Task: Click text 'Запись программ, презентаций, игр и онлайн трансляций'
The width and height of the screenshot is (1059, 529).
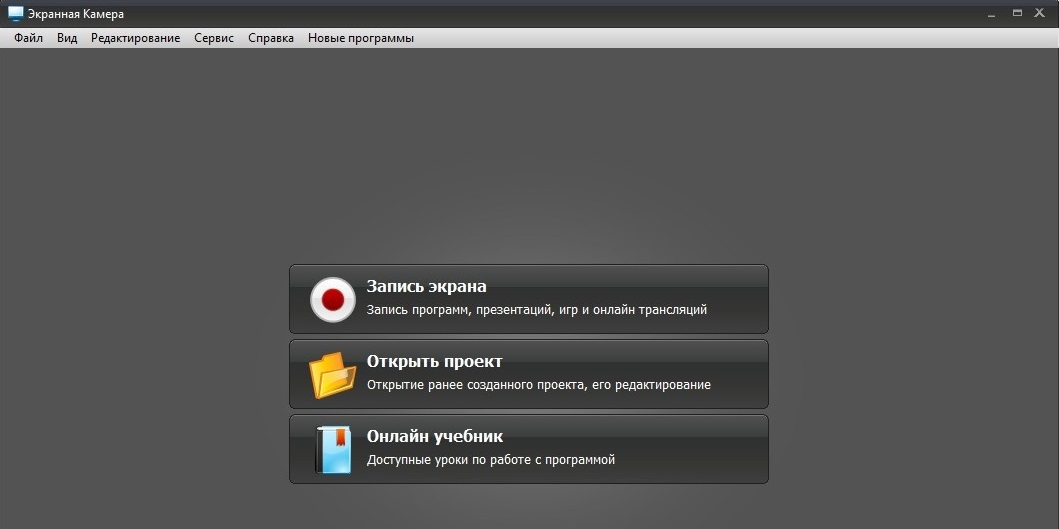Action: tap(537, 310)
